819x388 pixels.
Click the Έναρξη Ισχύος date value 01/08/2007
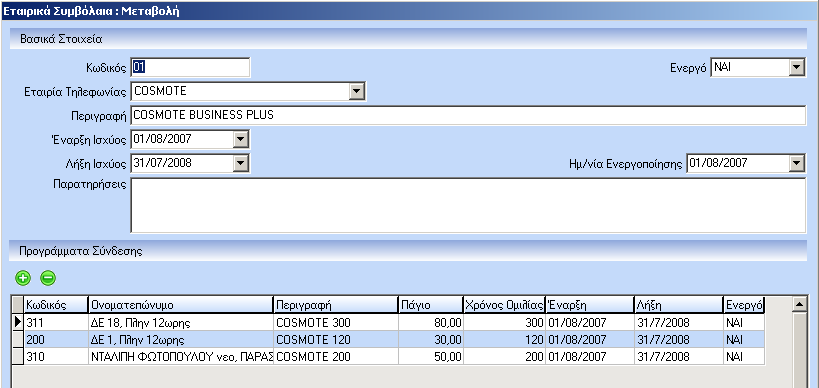pos(162,139)
